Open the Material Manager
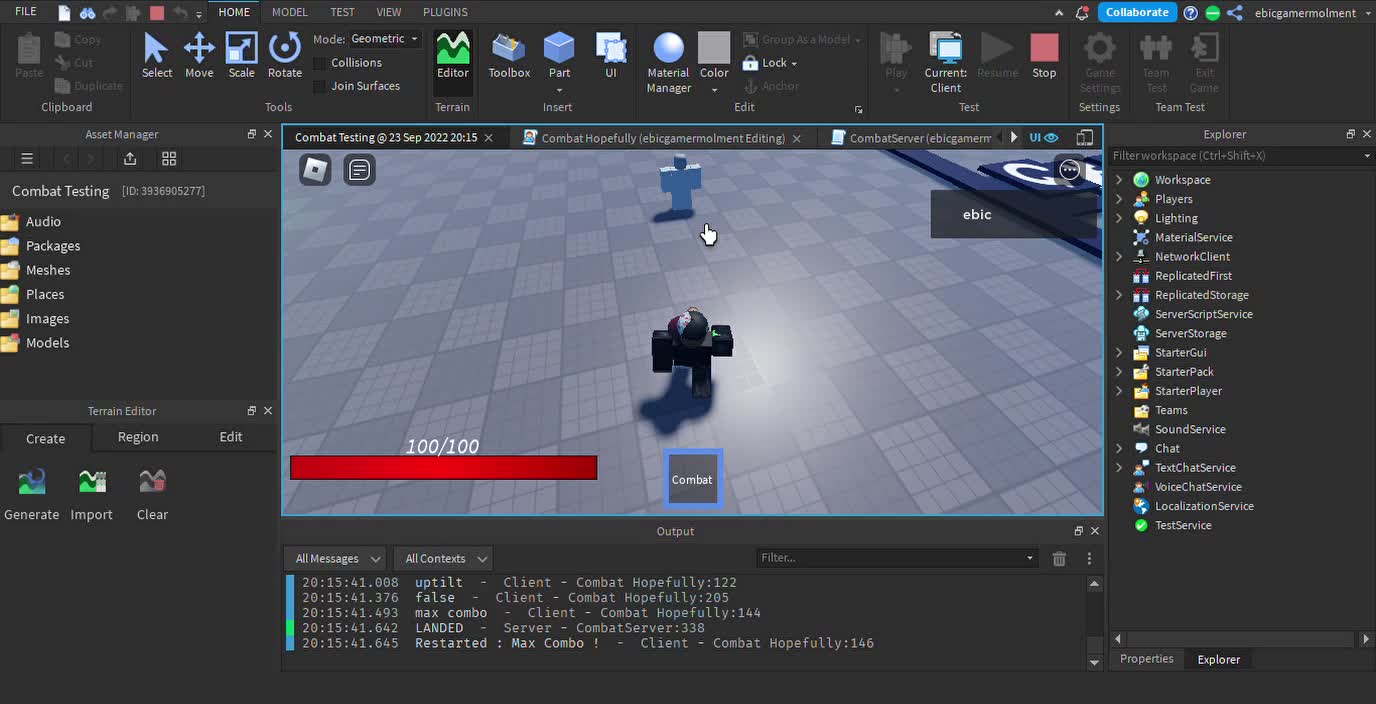The height and width of the screenshot is (704, 1376). click(668, 63)
